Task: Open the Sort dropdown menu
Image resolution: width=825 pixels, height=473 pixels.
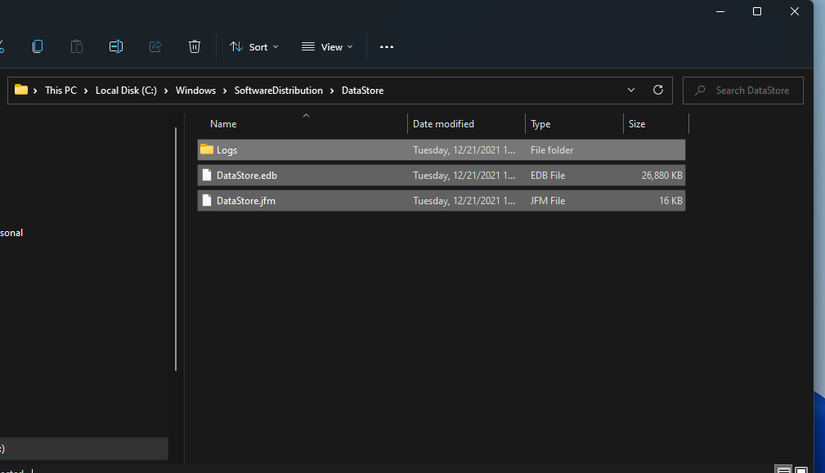Action: pos(254,47)
